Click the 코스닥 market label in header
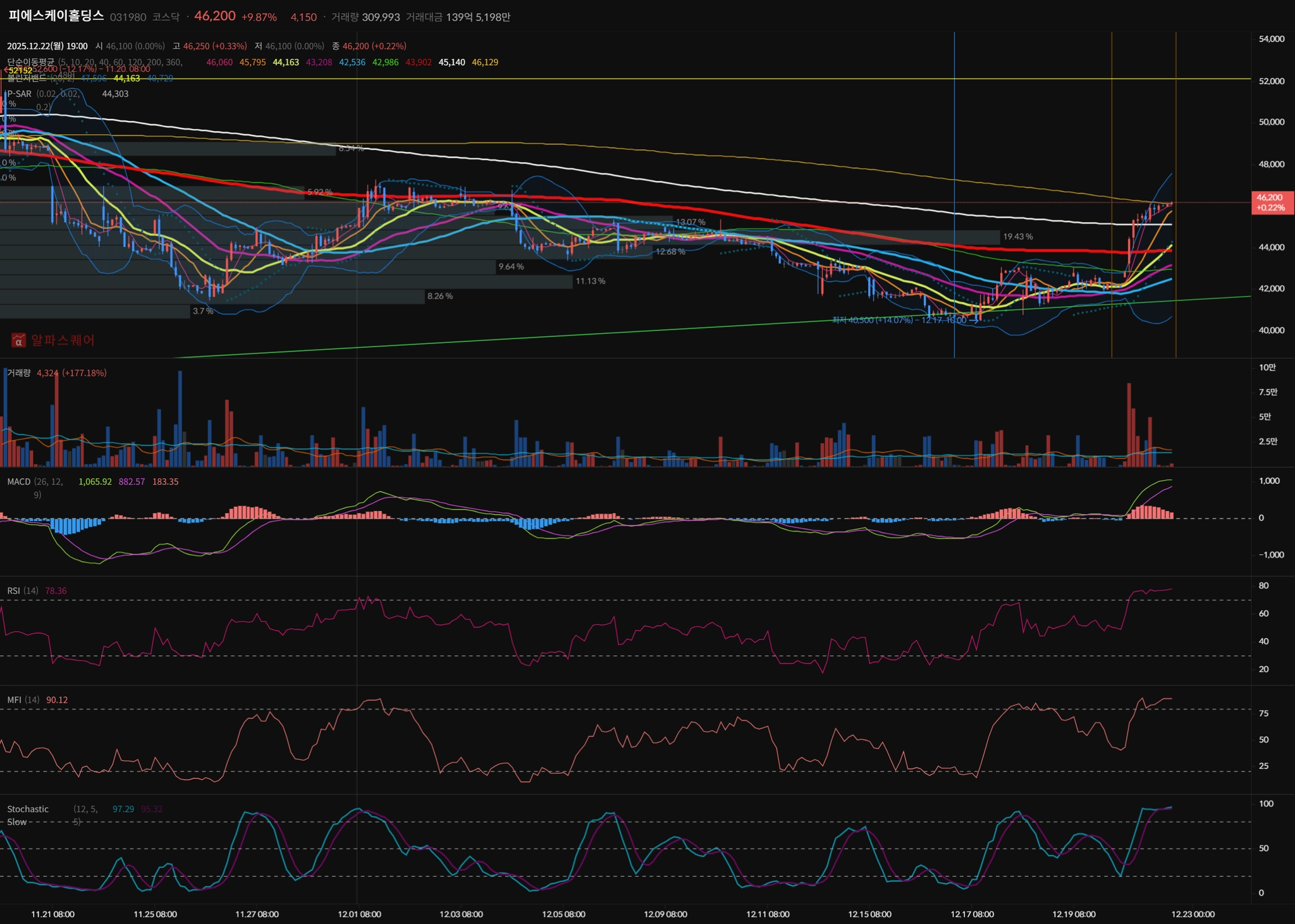Viewport: 1295px width, 924px height. pos(166,17)
